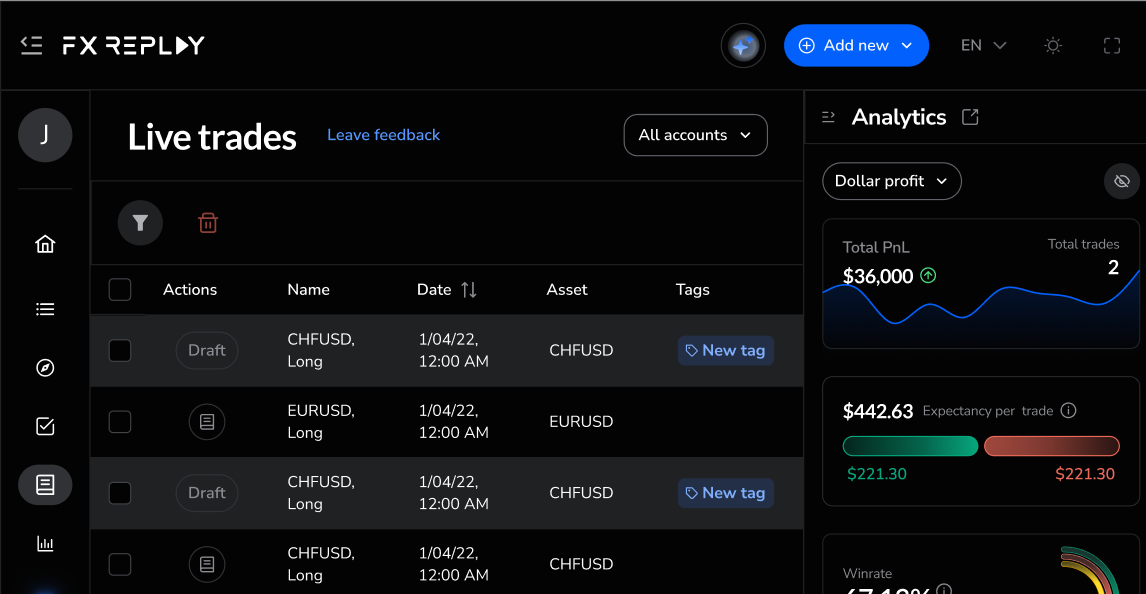Switch theme using the sun icon
This screenshot has width=1146, height=594.
[x=1052, y=45]
